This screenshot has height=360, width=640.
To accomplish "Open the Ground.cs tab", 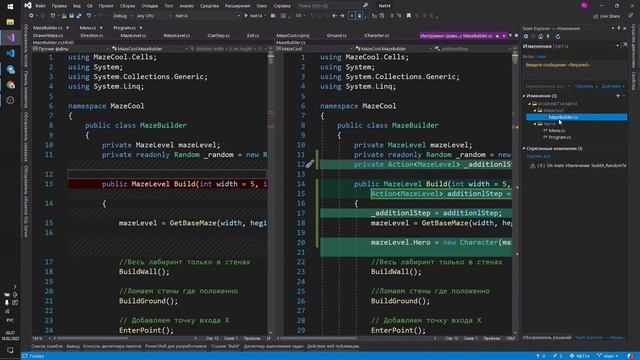I will tap(336, 36).
